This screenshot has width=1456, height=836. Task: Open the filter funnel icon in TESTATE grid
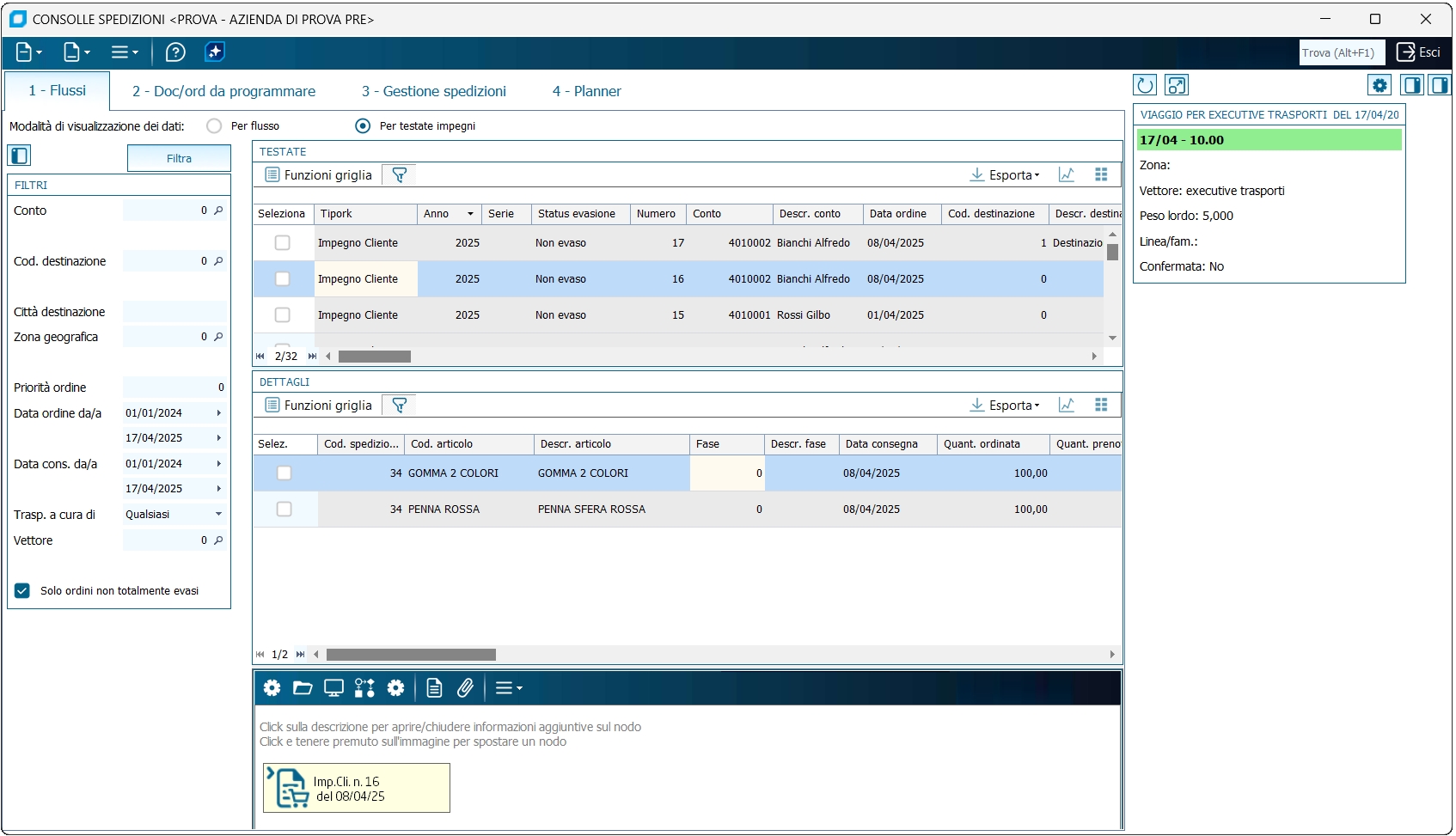coord(399,175)
